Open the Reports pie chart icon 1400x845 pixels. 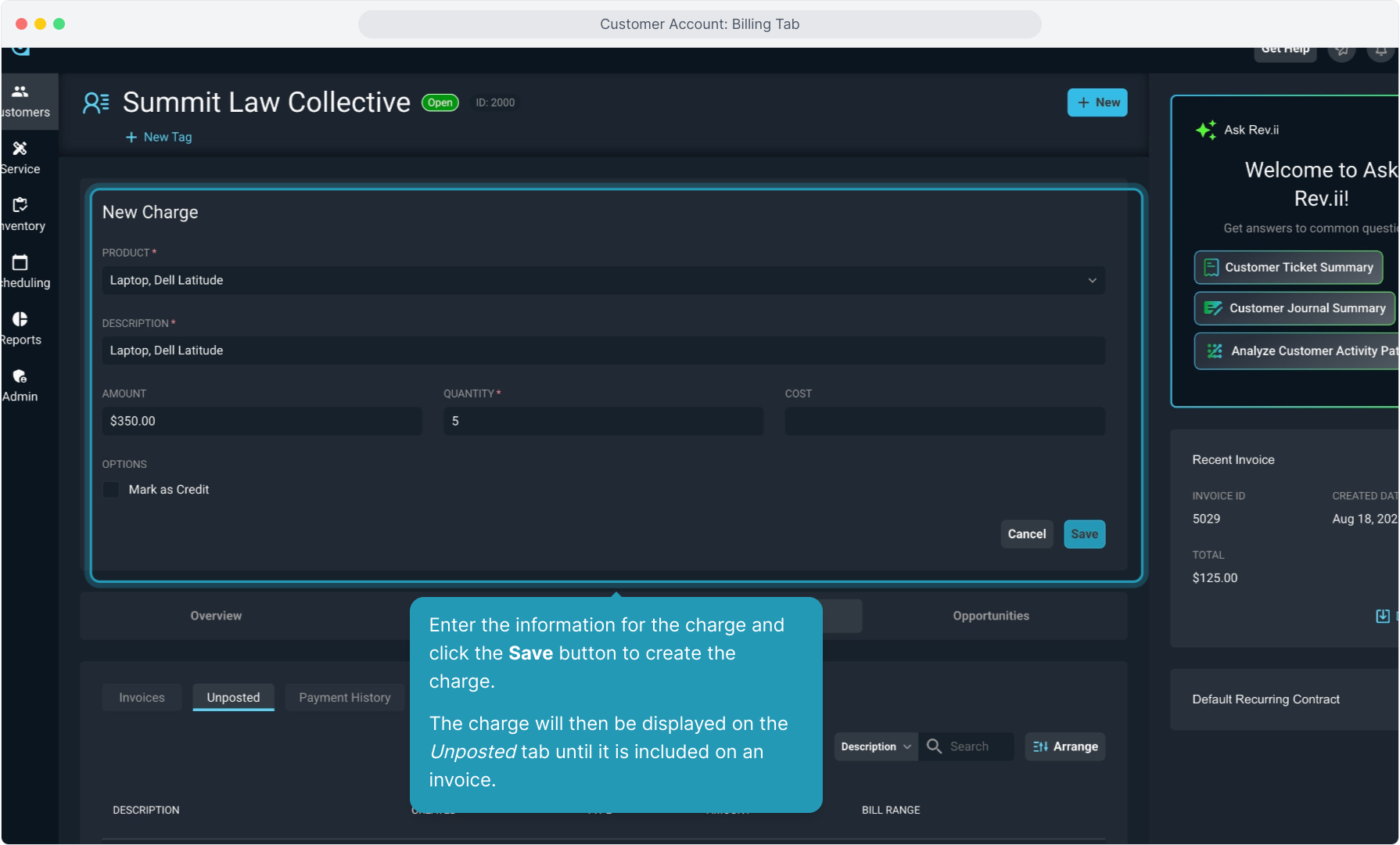[x=20, y=319]
